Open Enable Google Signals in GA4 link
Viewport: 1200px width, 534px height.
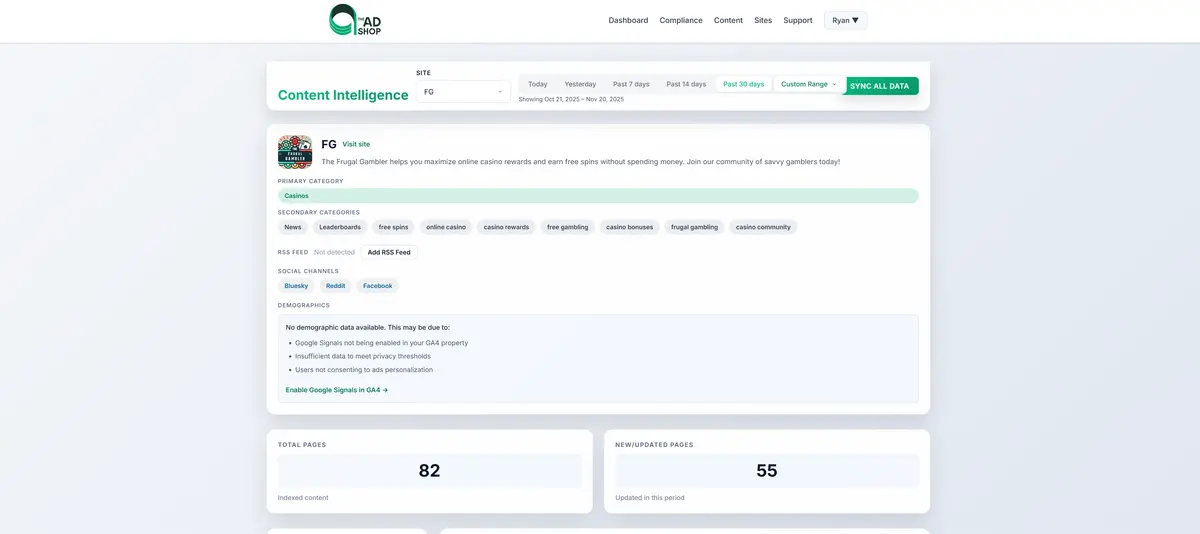pos(337,390)
